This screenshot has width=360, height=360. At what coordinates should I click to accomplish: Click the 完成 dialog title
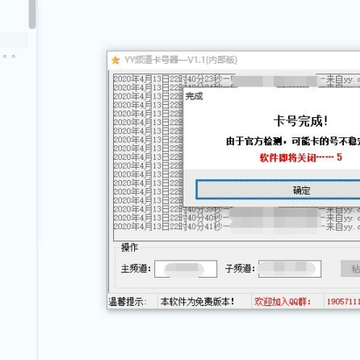coord(194,97)
